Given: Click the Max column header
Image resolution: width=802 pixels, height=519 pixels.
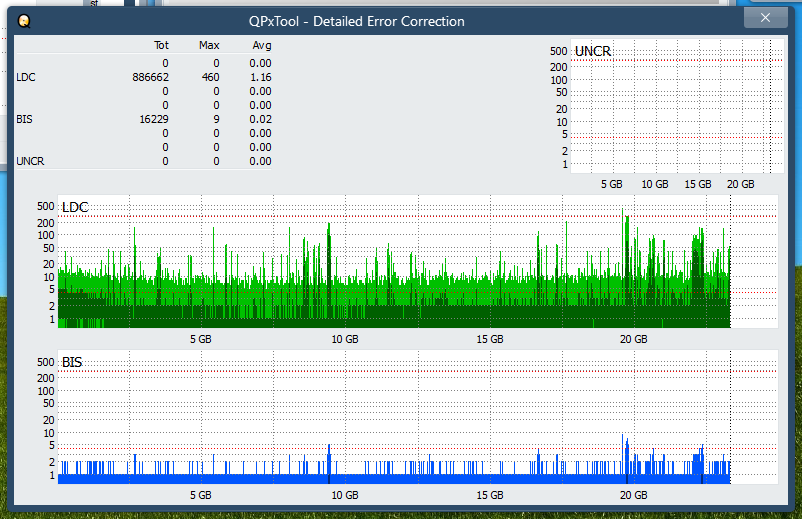Looking at the screenshot, I should click(x=209, y=46).
